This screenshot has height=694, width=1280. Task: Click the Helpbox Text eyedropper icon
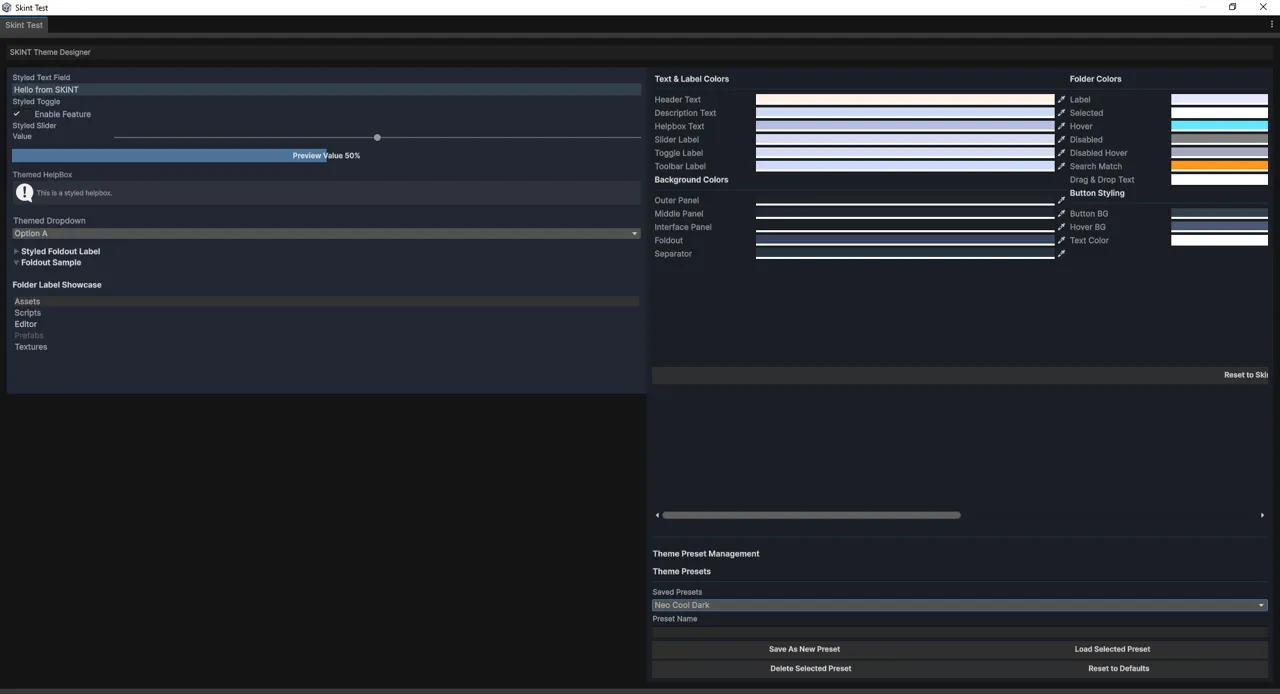coord(1061,126)
